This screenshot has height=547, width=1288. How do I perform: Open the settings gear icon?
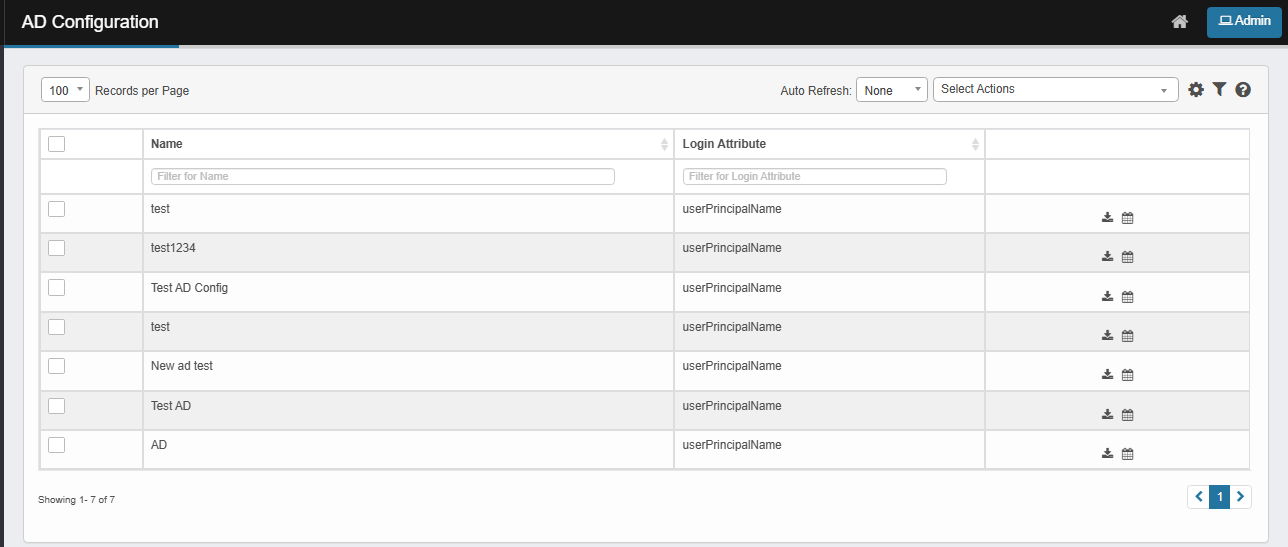click(x=1196, y=90)
